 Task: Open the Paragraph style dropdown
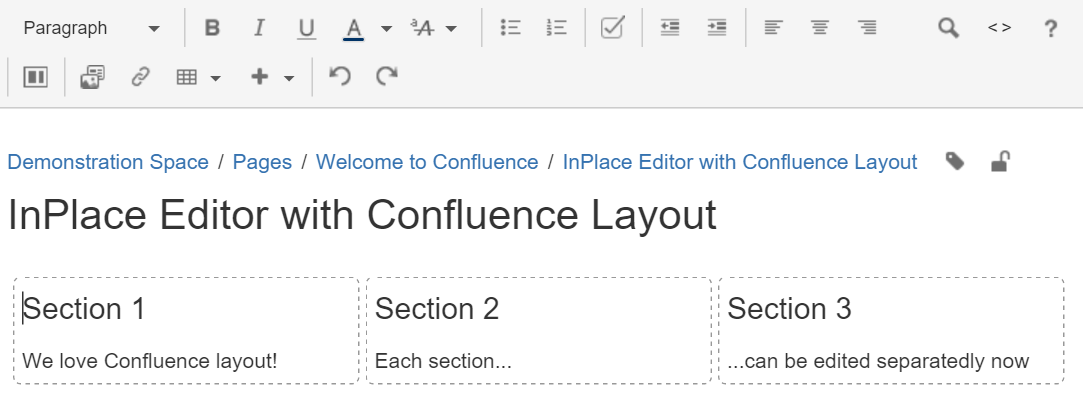(91, 28)
